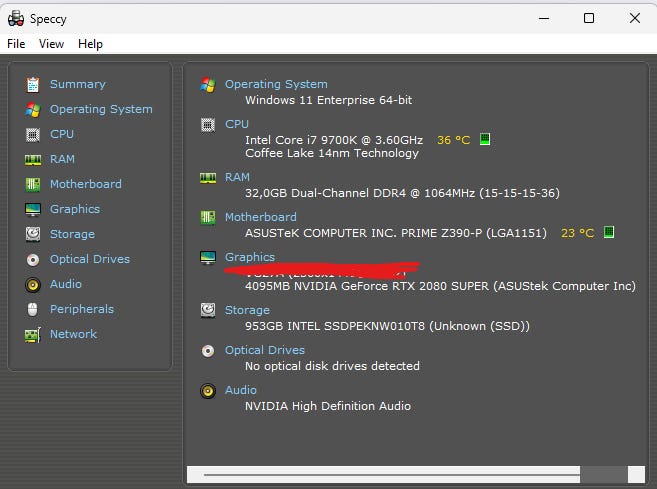Click Motherboard icon in main summary panel

pos(208,217)
